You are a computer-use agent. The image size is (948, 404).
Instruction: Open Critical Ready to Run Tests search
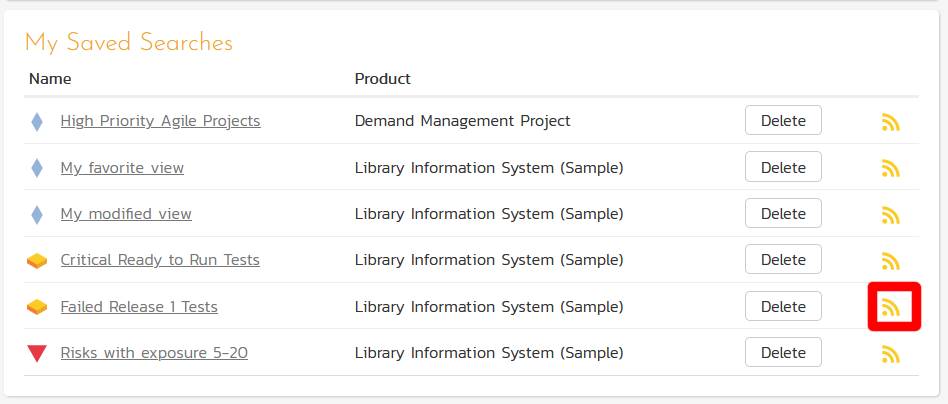point(160,260)
